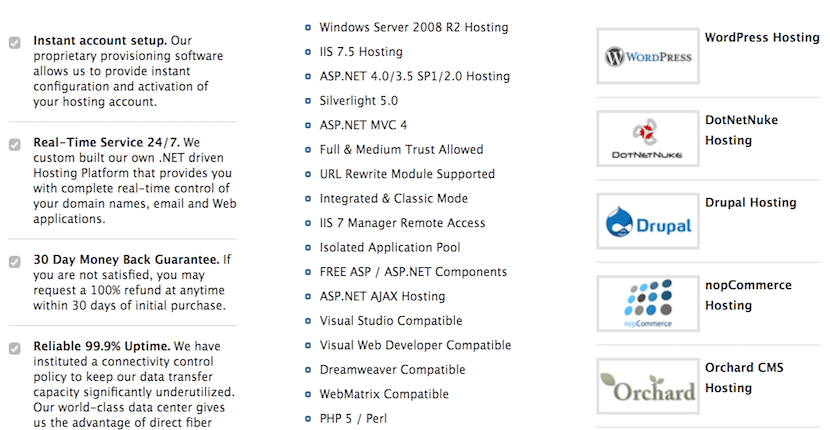The width and height of the screenshot is (830, 430).
Task: Open the Drupal logo thumbnail
Action: (648, 221)
